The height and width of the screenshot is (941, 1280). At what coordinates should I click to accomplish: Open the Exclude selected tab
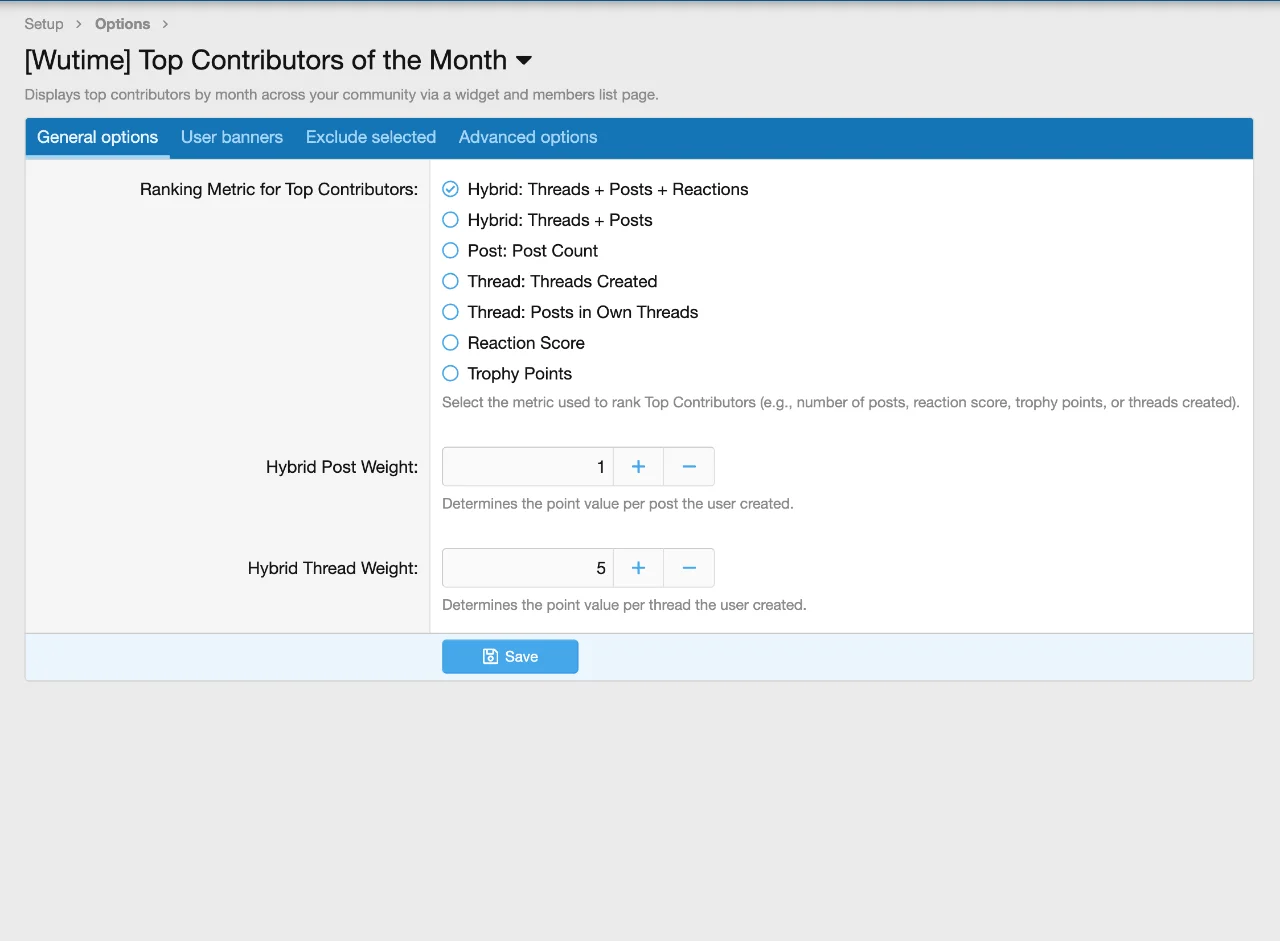pyautogui.click(x=371, y=138)
